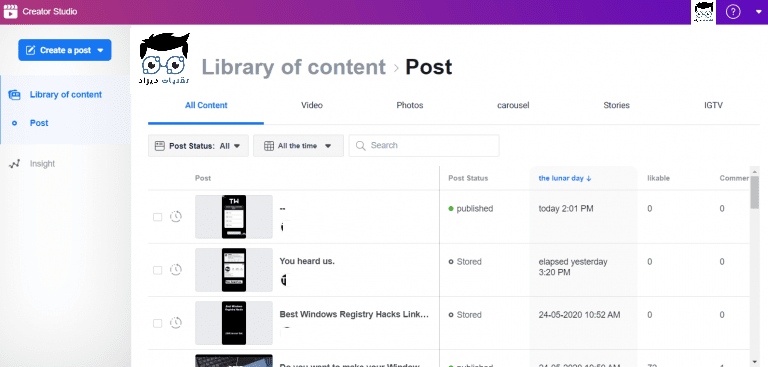Switch to the Photos tab
768x367 pixels.
point(409,105)
